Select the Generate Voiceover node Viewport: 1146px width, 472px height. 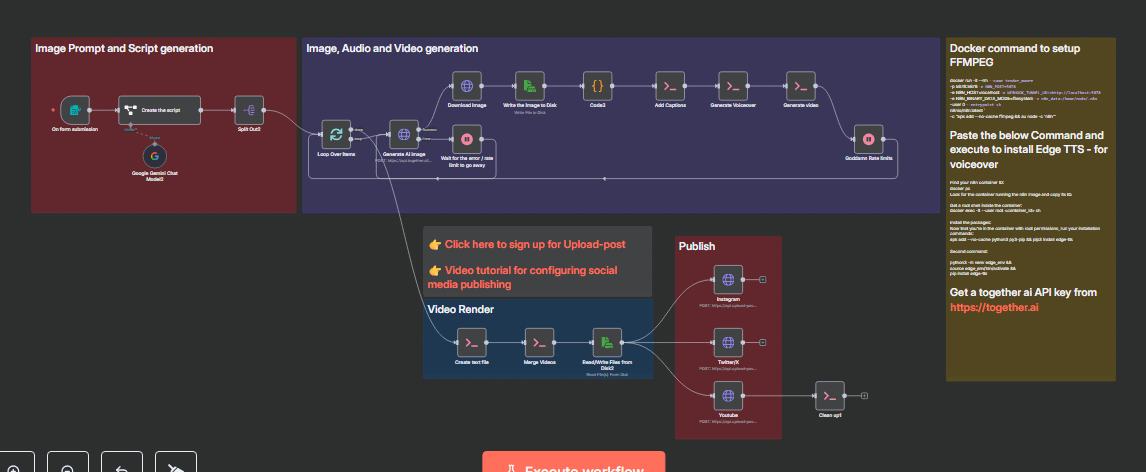pyautogui.click(x=733, y=86)
